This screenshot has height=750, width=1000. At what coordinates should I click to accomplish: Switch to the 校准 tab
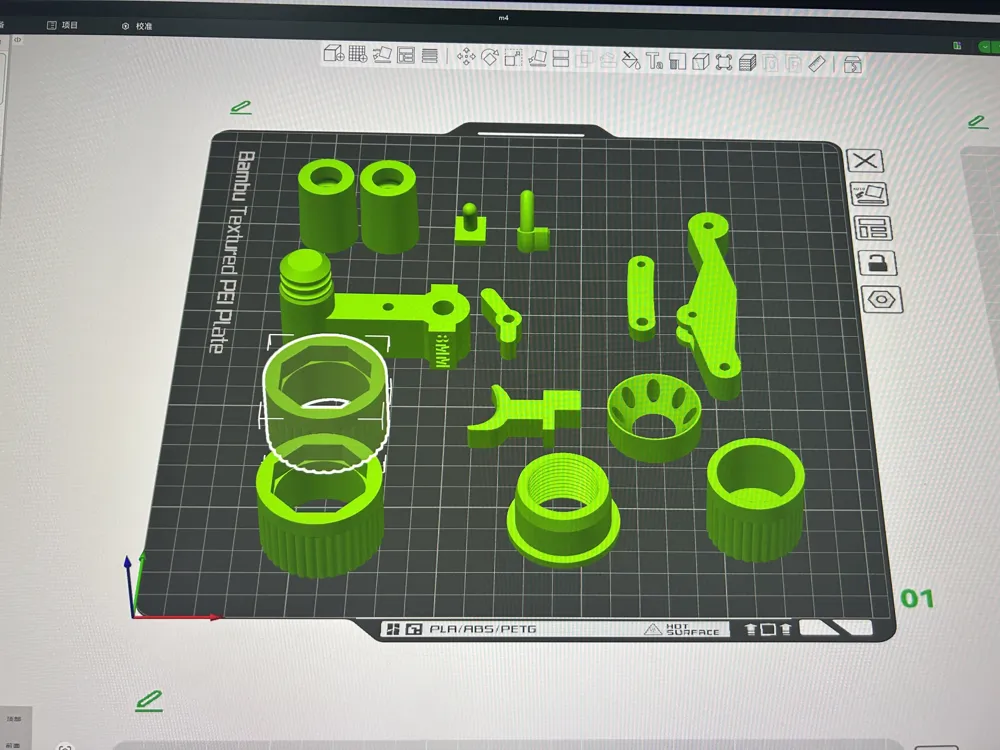137,26
